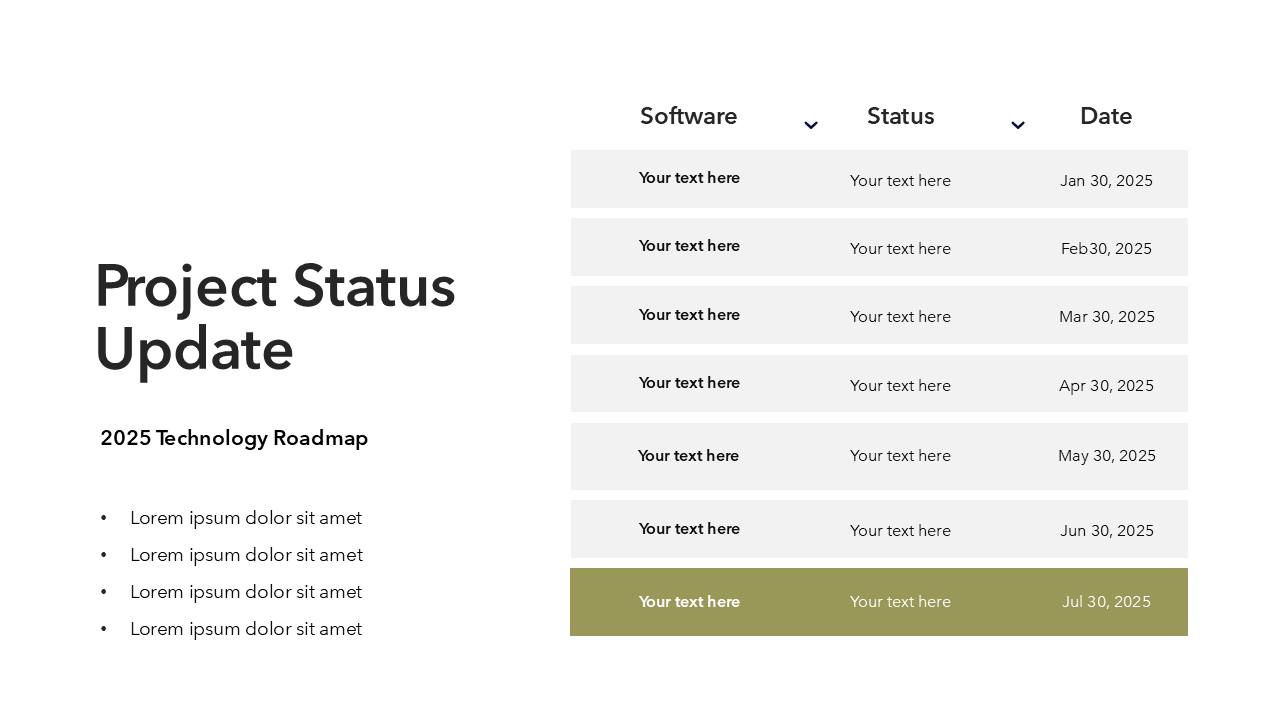Click the Date column header
This screenshot has height=720, width=1280.
click(1105, 116)
